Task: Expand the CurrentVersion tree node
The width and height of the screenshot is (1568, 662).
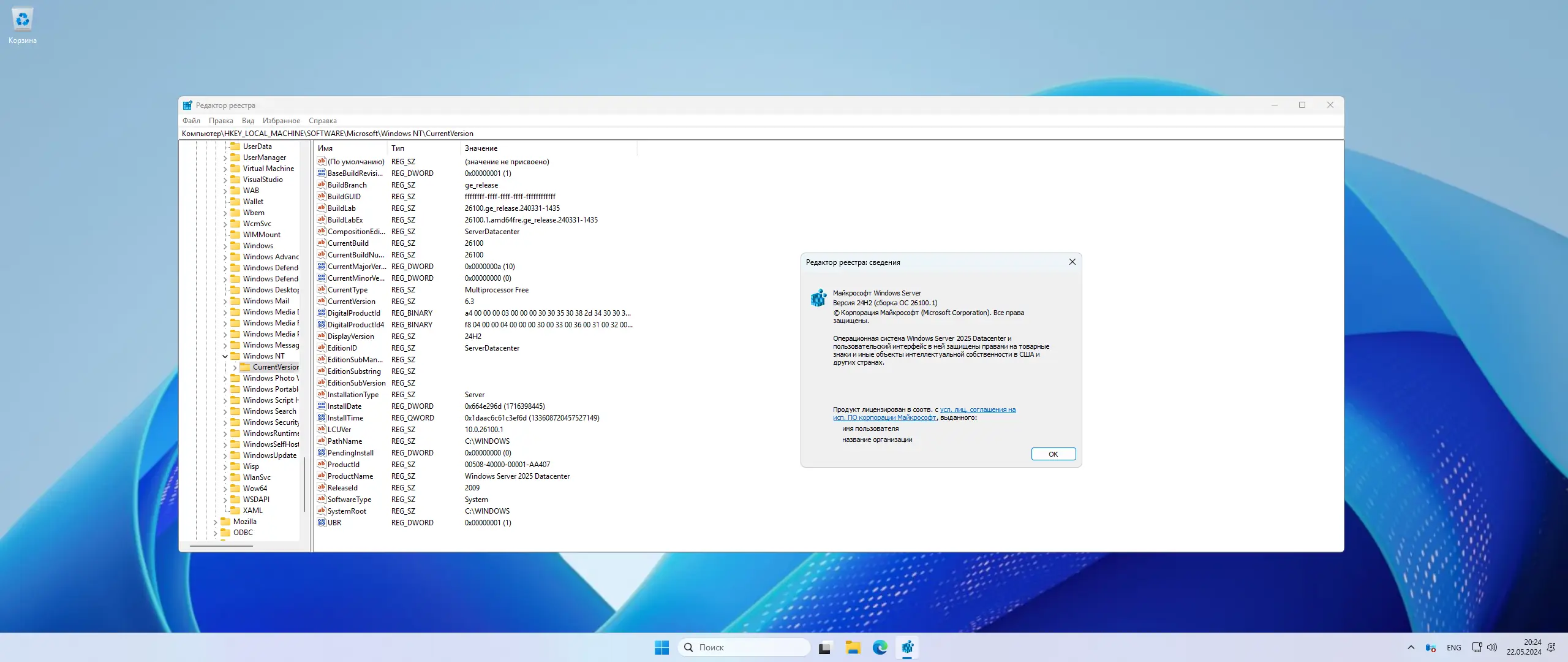Action: (x=235, y=367)
